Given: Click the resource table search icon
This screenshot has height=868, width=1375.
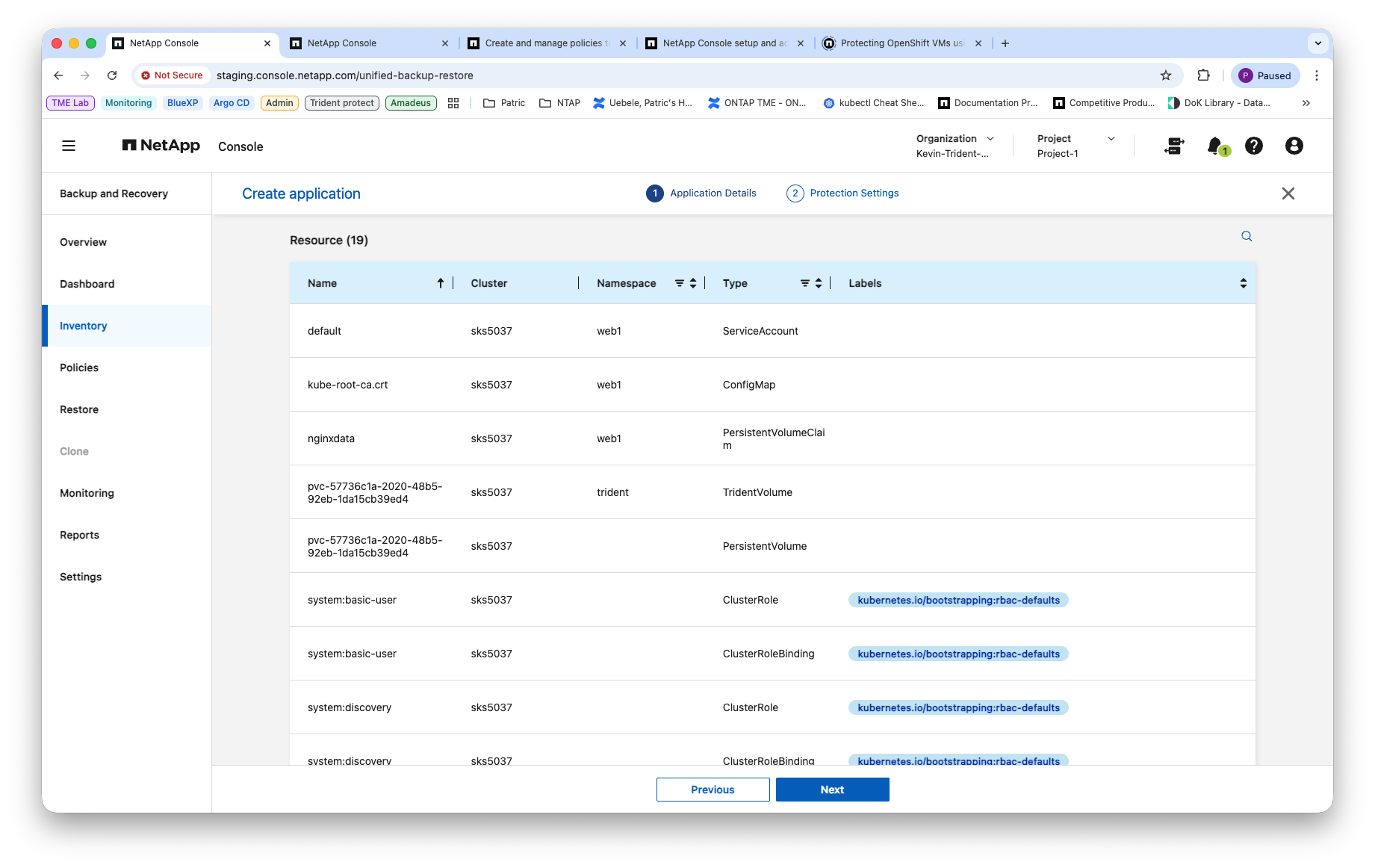Looking at the screenshot, I should (x=1247, y=236).
